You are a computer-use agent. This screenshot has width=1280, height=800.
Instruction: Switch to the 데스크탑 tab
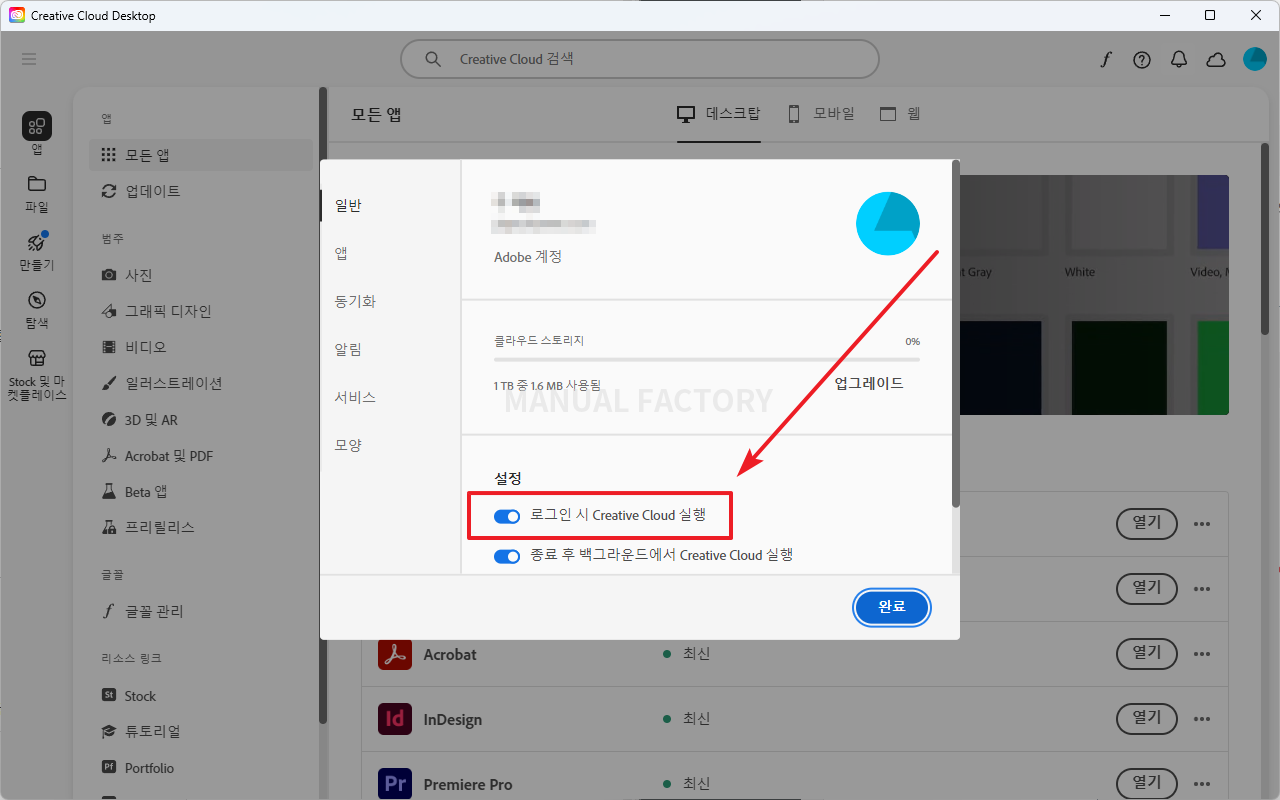[719, 114]
